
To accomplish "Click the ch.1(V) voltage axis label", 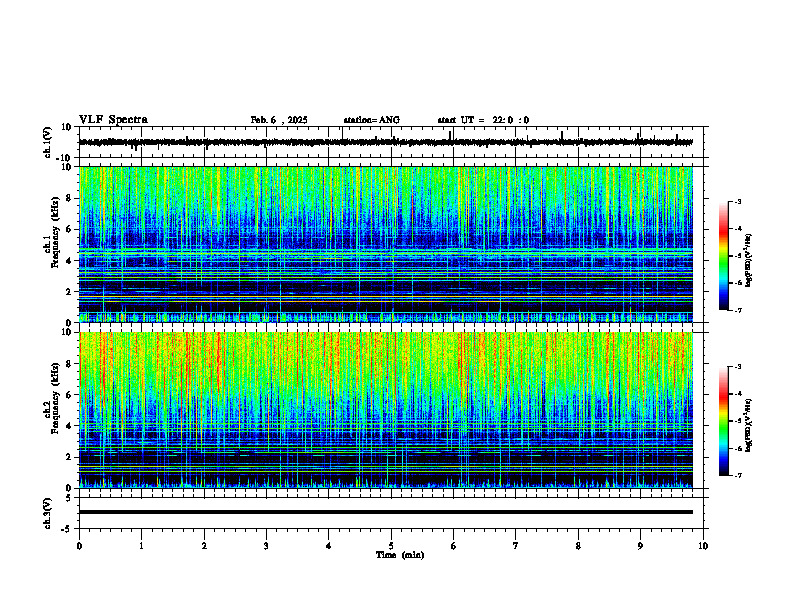I will pyautogui.click(x=47, y=142).
